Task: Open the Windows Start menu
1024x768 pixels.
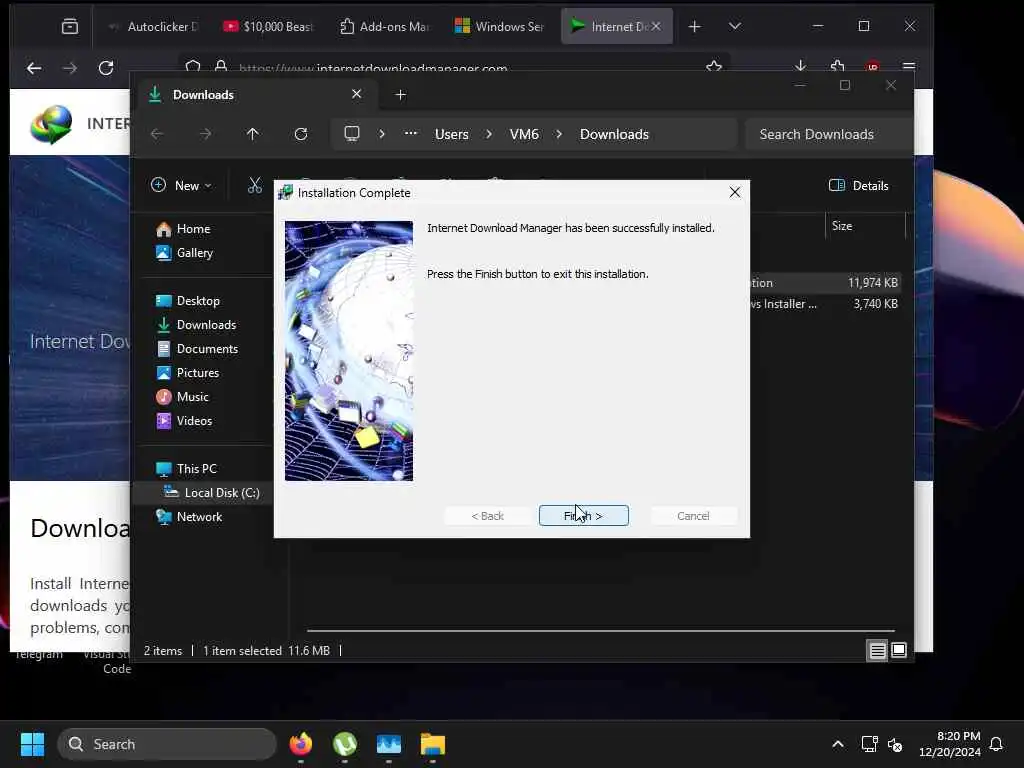Action: 32,744
